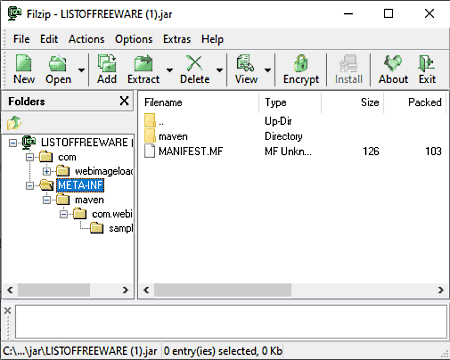
Task: Click the Filzip icon in title bar
Action: [x=14, y=13]
